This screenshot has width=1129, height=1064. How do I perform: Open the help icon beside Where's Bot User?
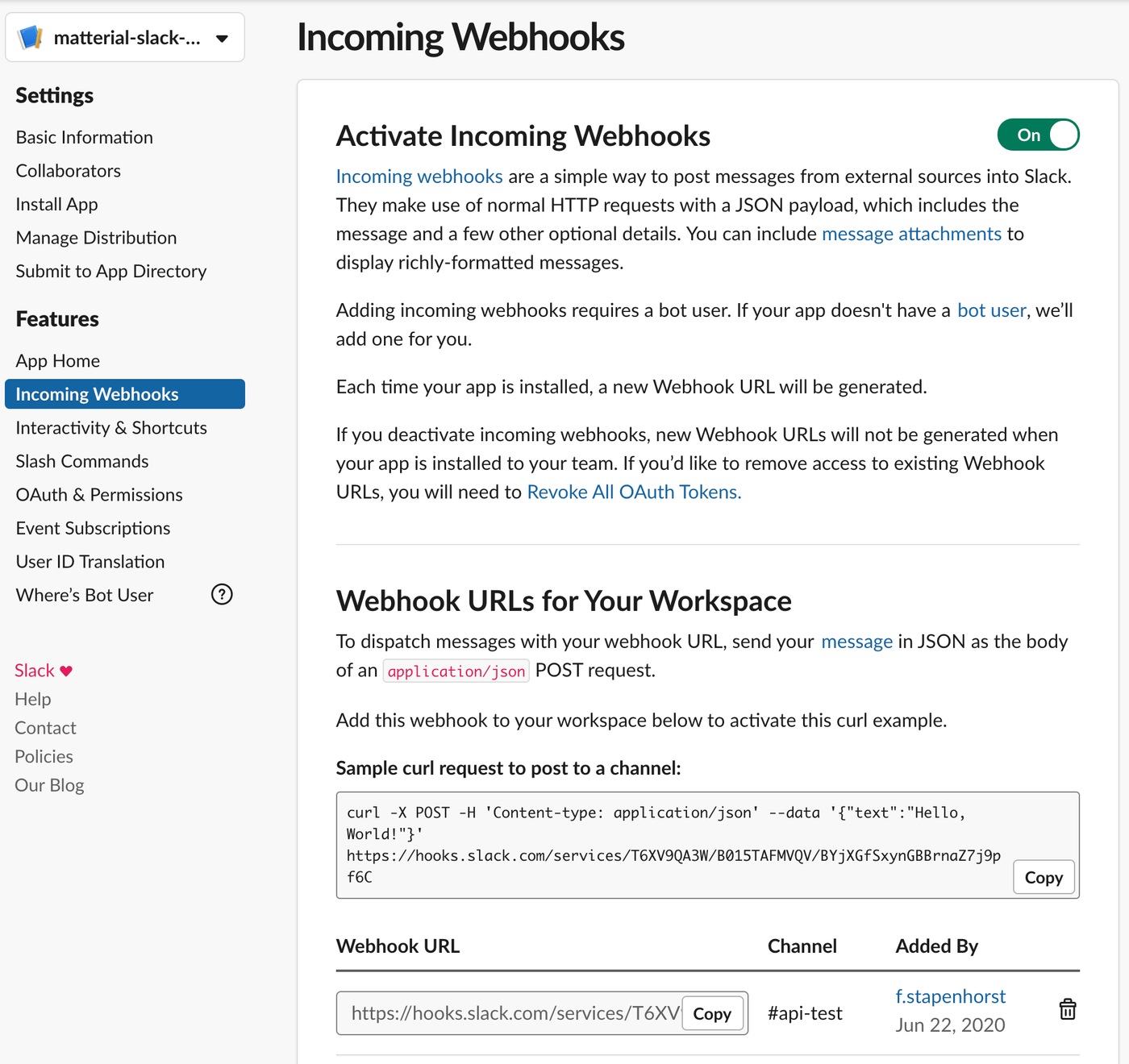[222, 594]
